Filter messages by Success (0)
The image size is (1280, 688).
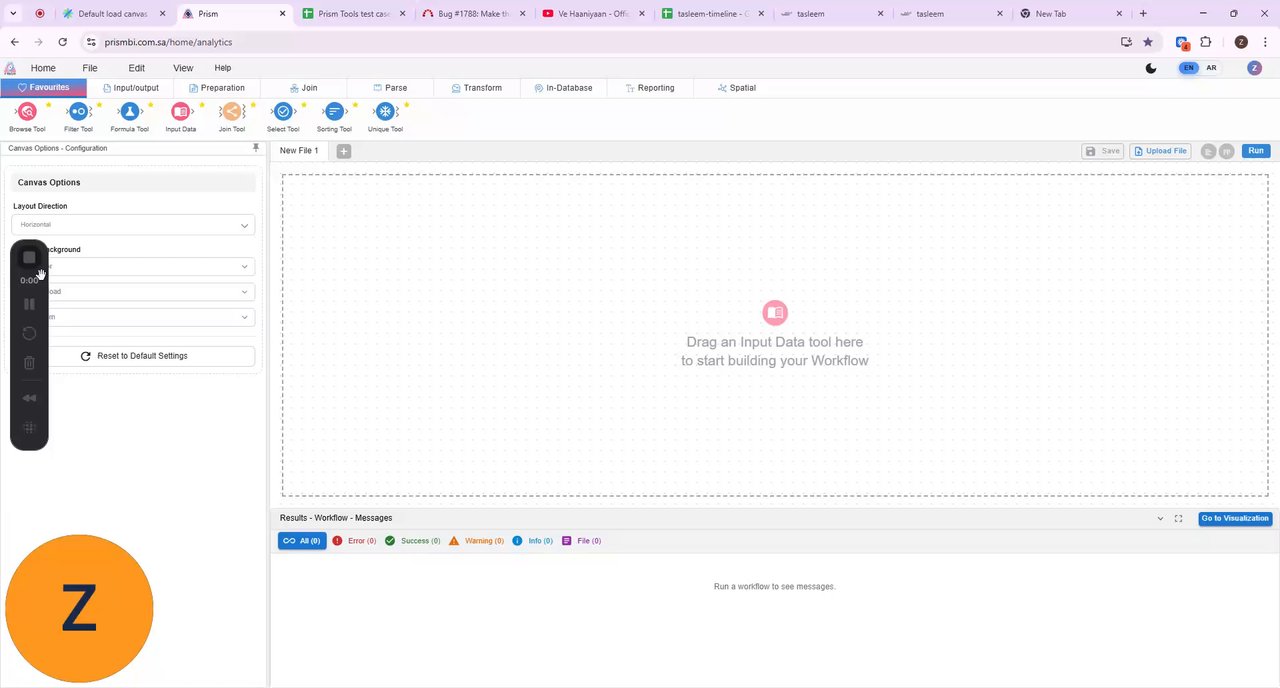(412, 541)
